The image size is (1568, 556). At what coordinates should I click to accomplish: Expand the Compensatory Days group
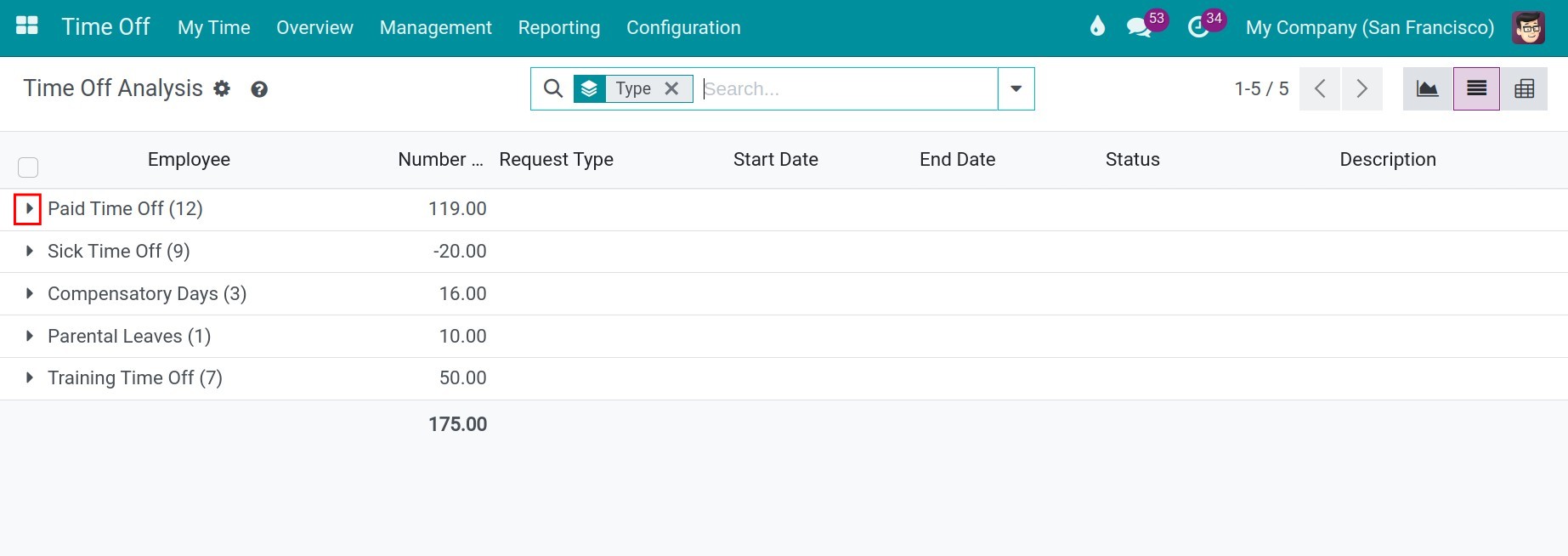tap(29, 293)
